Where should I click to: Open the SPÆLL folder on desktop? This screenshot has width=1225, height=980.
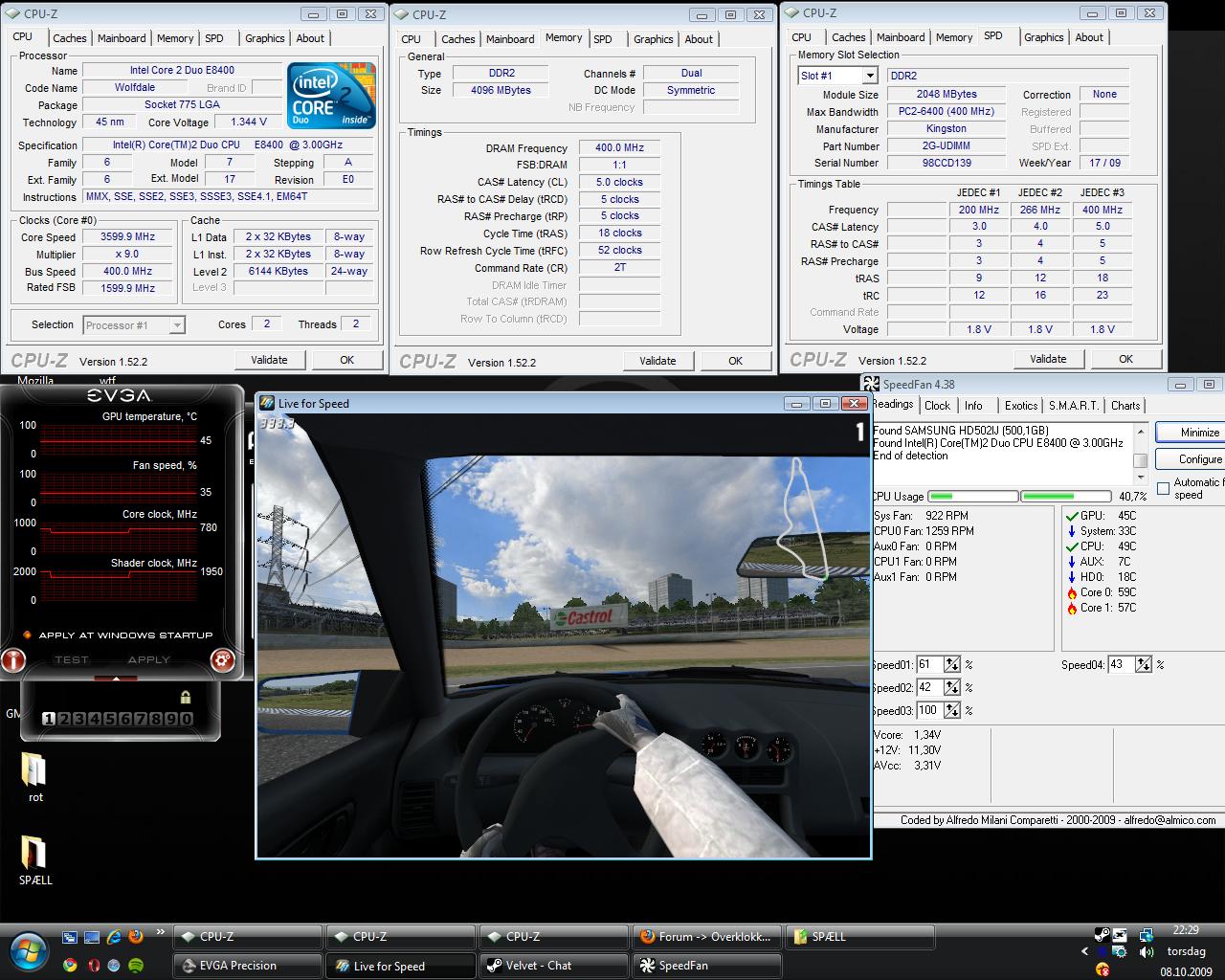(35, 859)
